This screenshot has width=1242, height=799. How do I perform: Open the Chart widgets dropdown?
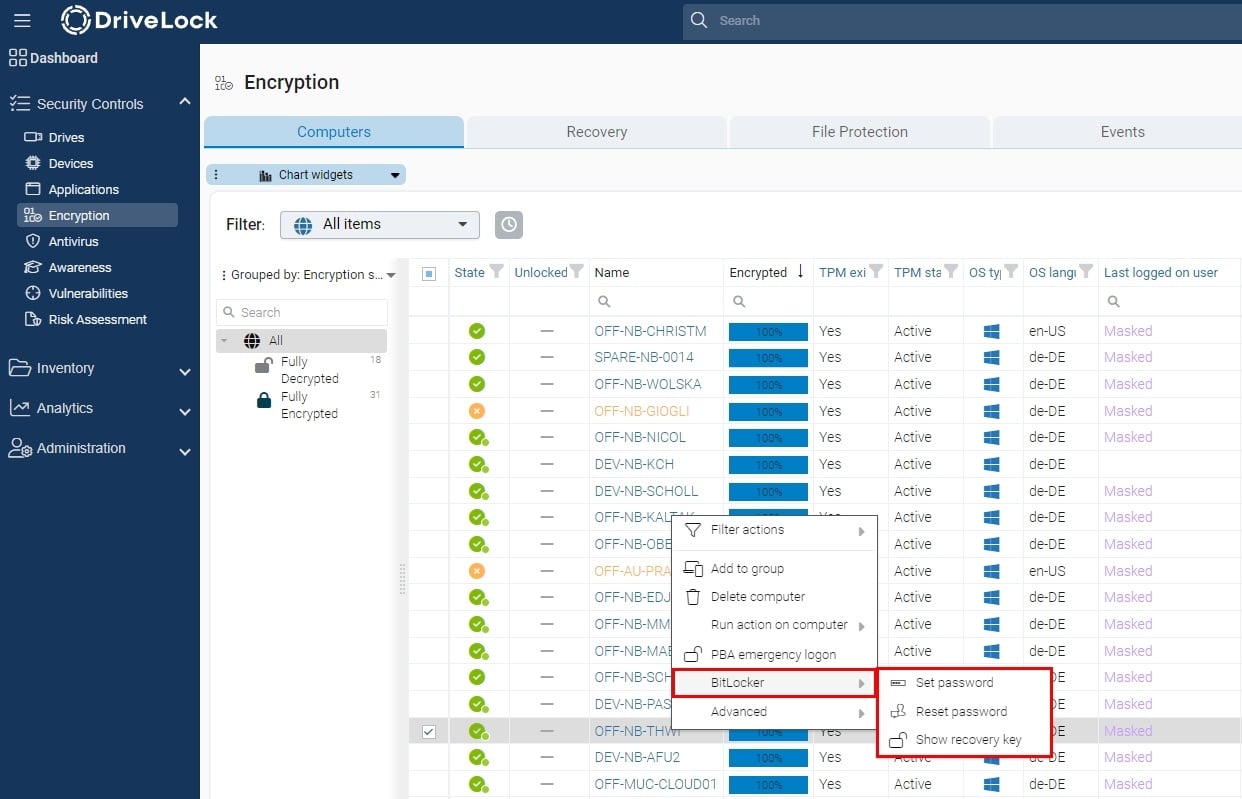(x=305, y=174)
